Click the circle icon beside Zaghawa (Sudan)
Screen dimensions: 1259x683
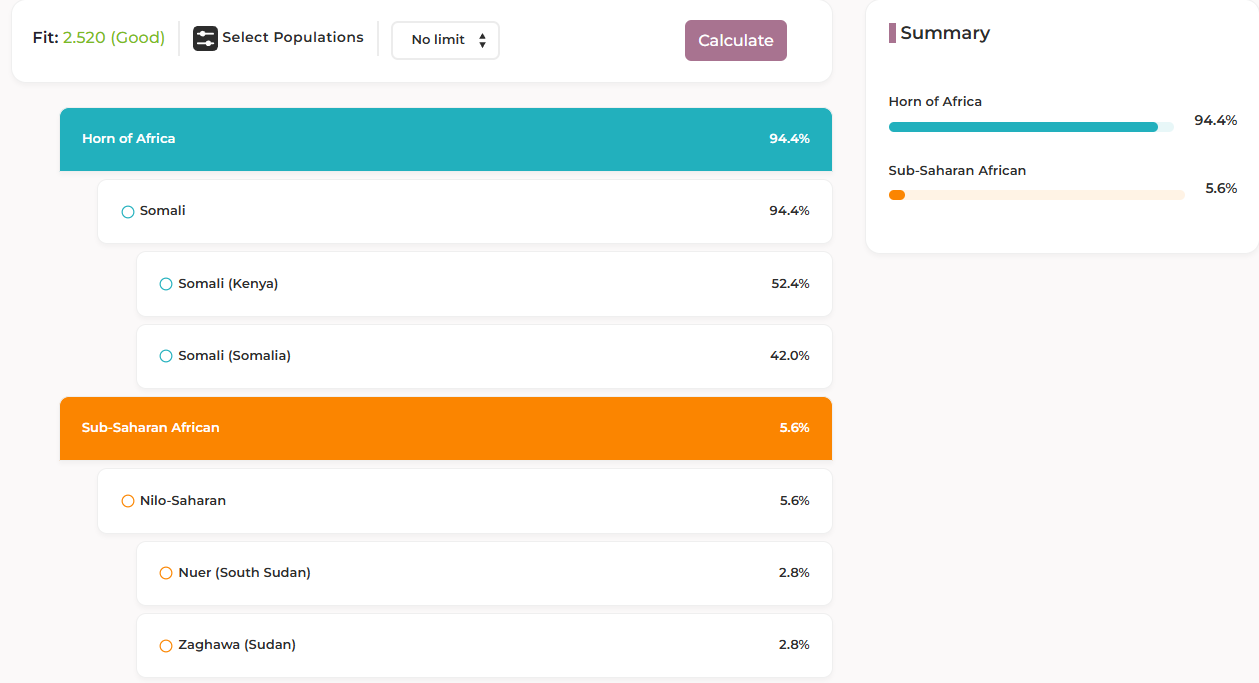click(166, 646)
